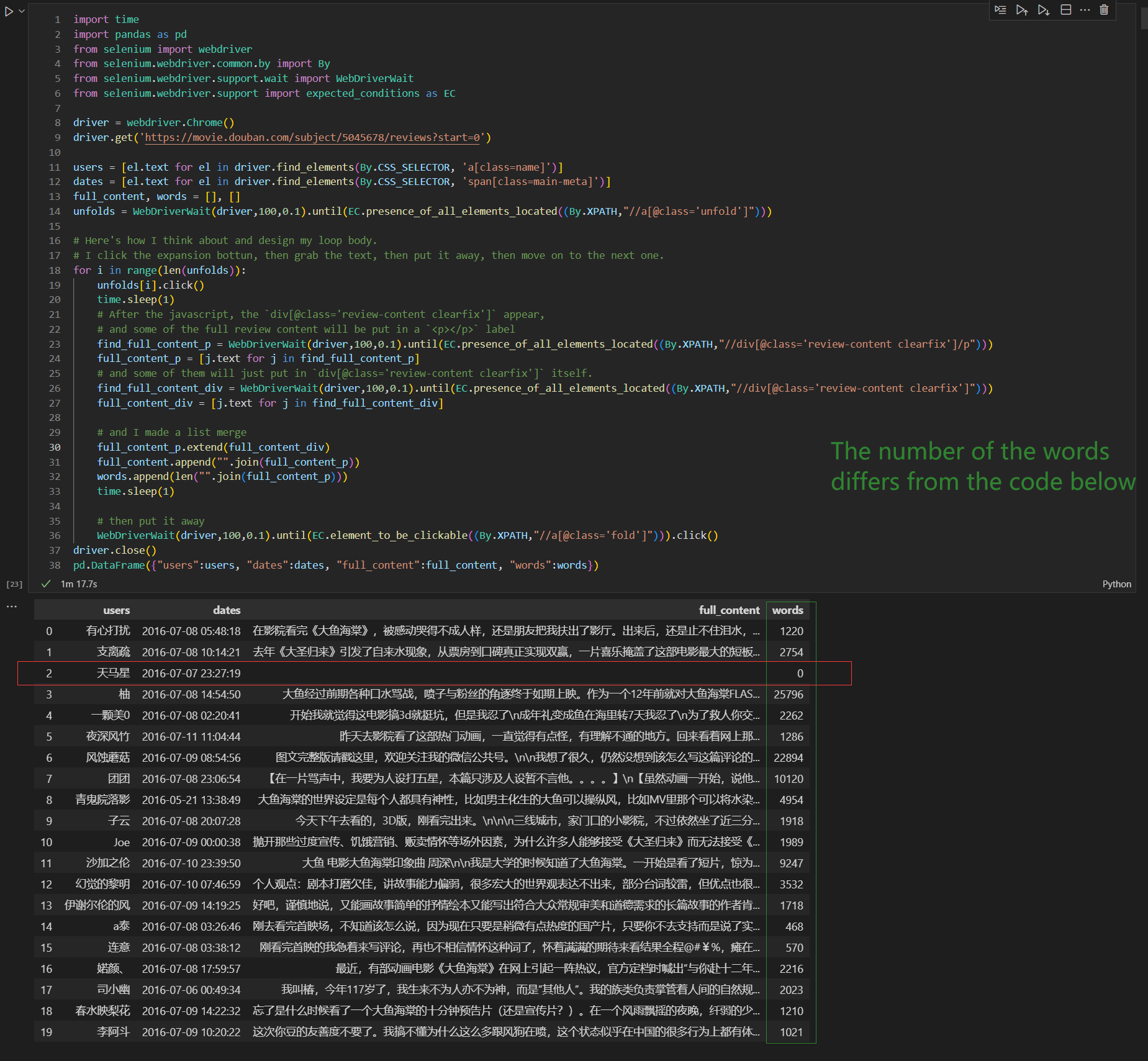Place cursor on 'import time' line
The image size is (1148, 1061).
tap(106, 19)
